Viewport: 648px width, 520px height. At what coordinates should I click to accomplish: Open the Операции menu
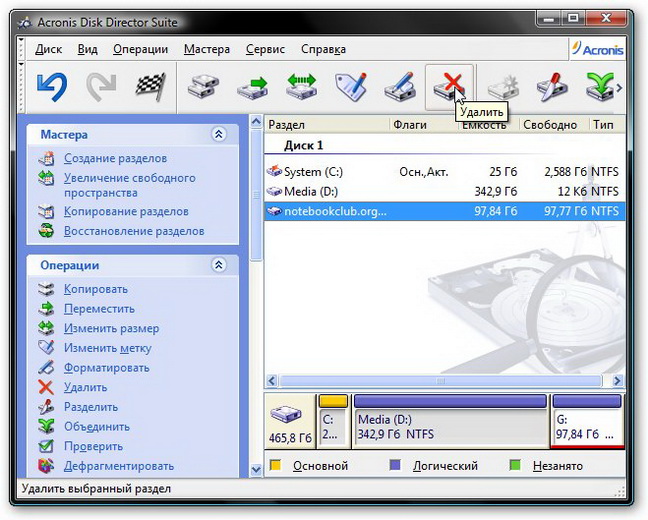tap(141, 49)
